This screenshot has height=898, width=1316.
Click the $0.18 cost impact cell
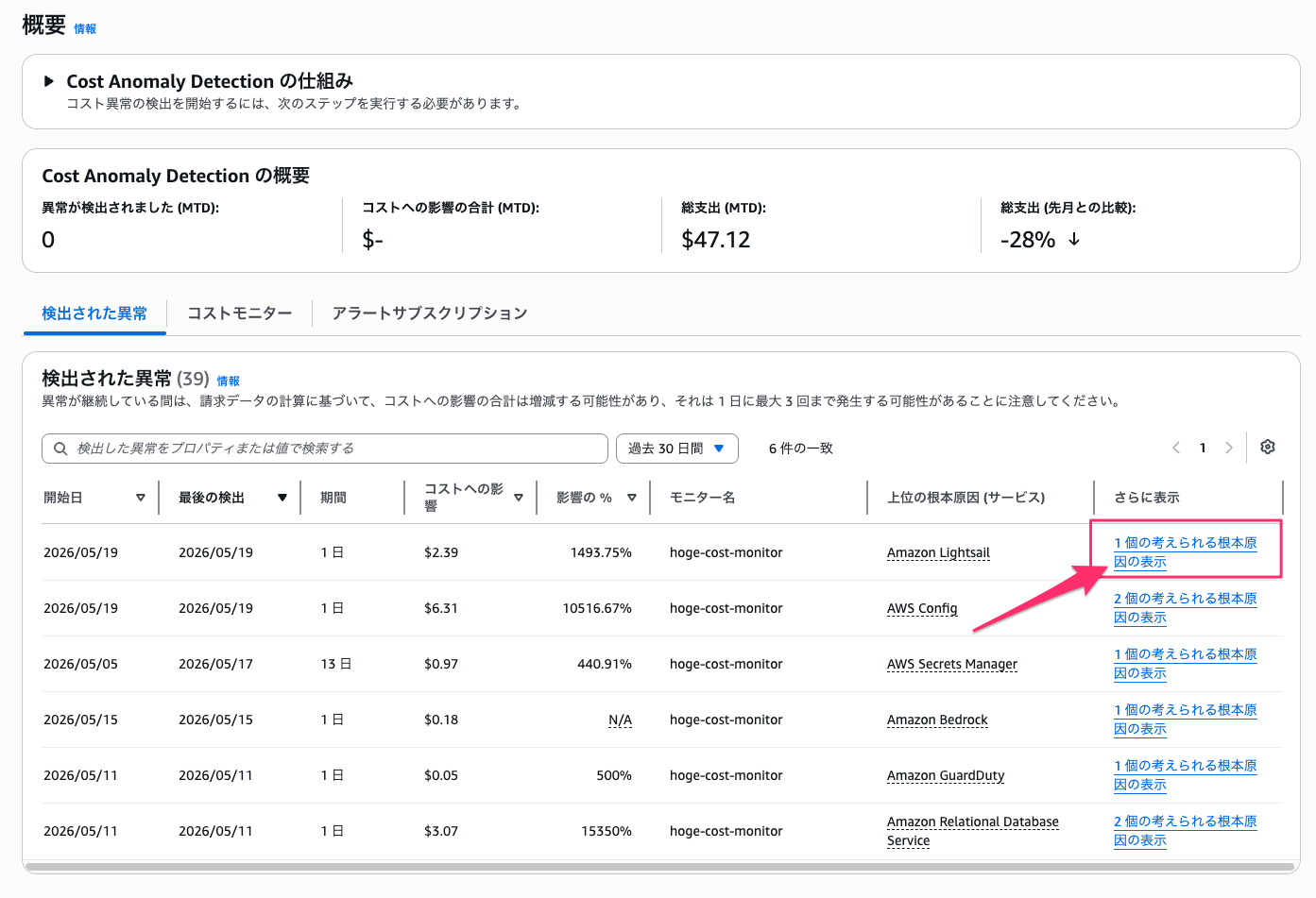441,720
